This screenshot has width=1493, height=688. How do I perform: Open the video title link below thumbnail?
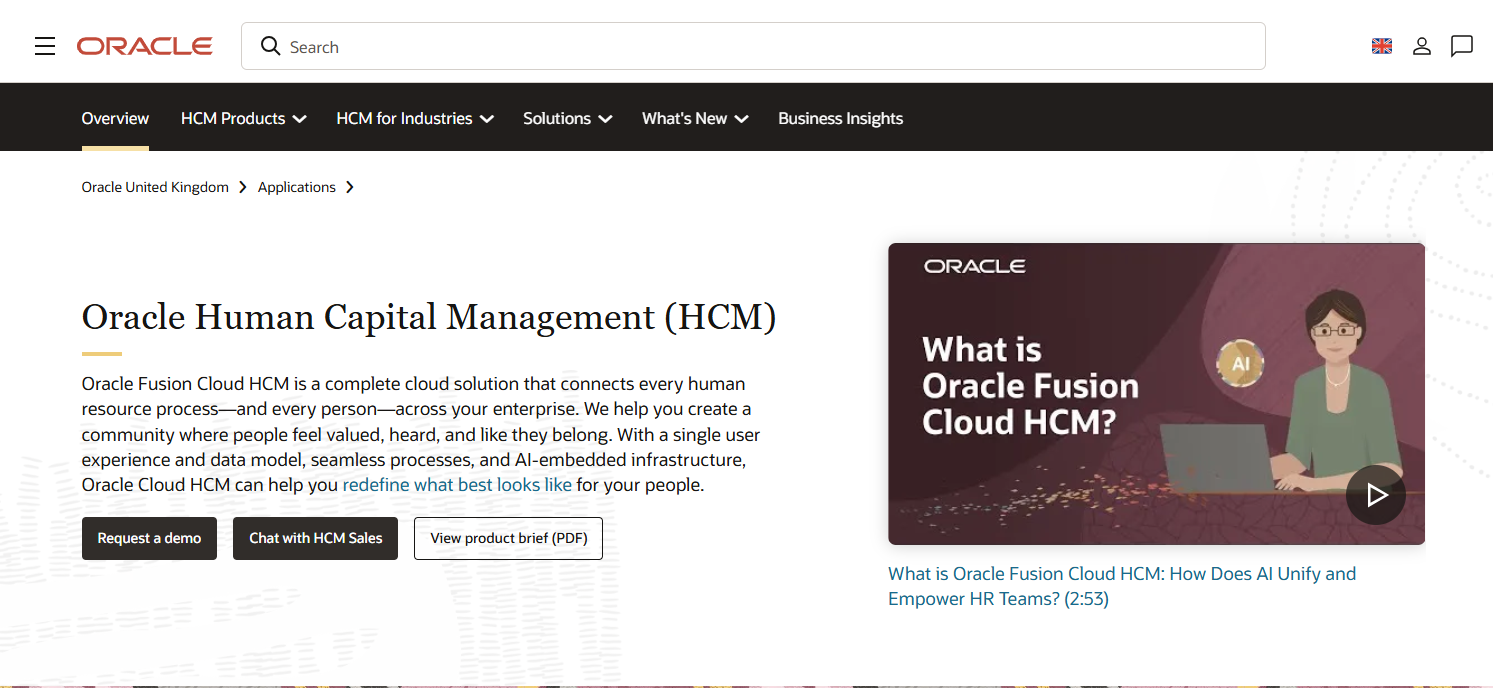[1122, 586]
